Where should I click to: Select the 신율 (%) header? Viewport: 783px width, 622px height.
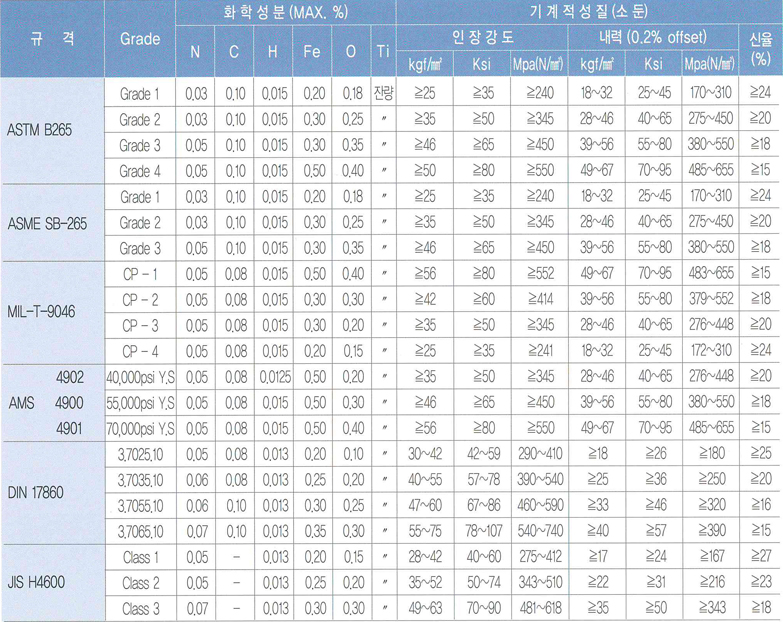click(x=761, y=49)
